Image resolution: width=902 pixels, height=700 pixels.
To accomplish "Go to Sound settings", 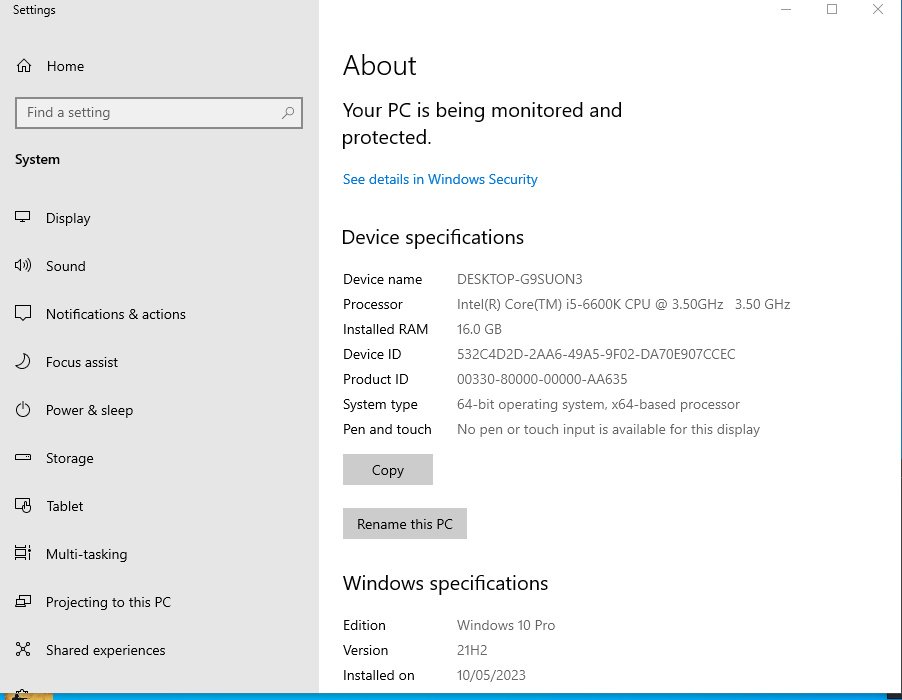I will [66, 266].
